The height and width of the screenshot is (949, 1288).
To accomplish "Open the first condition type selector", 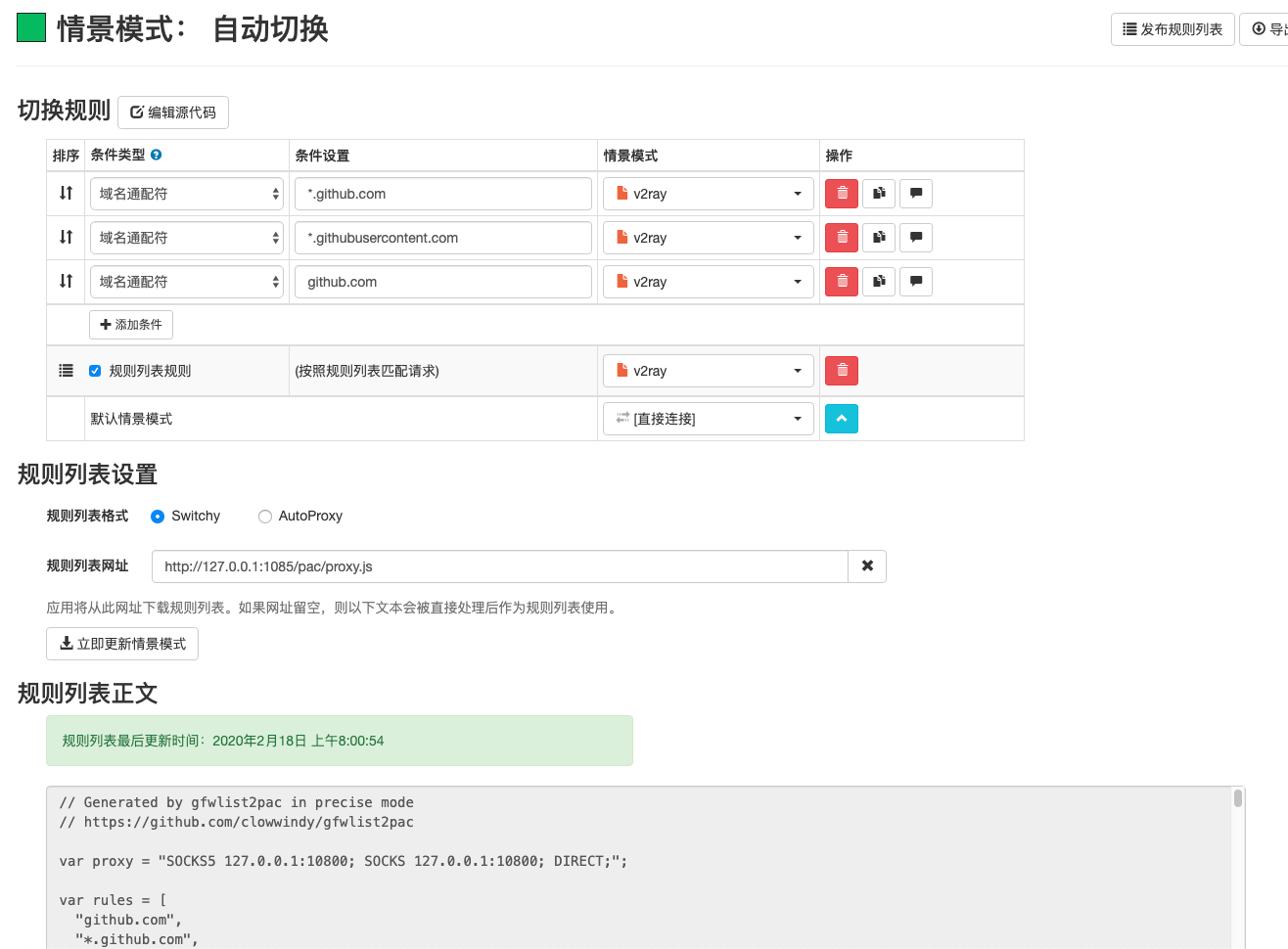I will coord(186,193).
